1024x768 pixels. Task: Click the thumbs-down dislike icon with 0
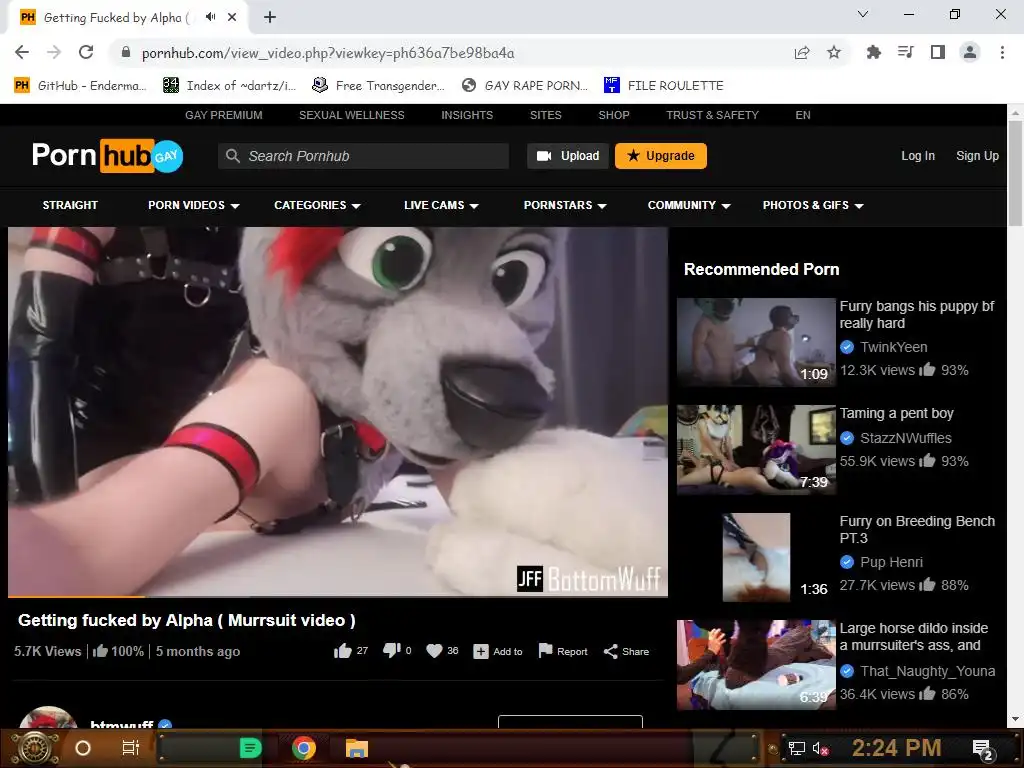pos(391,650)
